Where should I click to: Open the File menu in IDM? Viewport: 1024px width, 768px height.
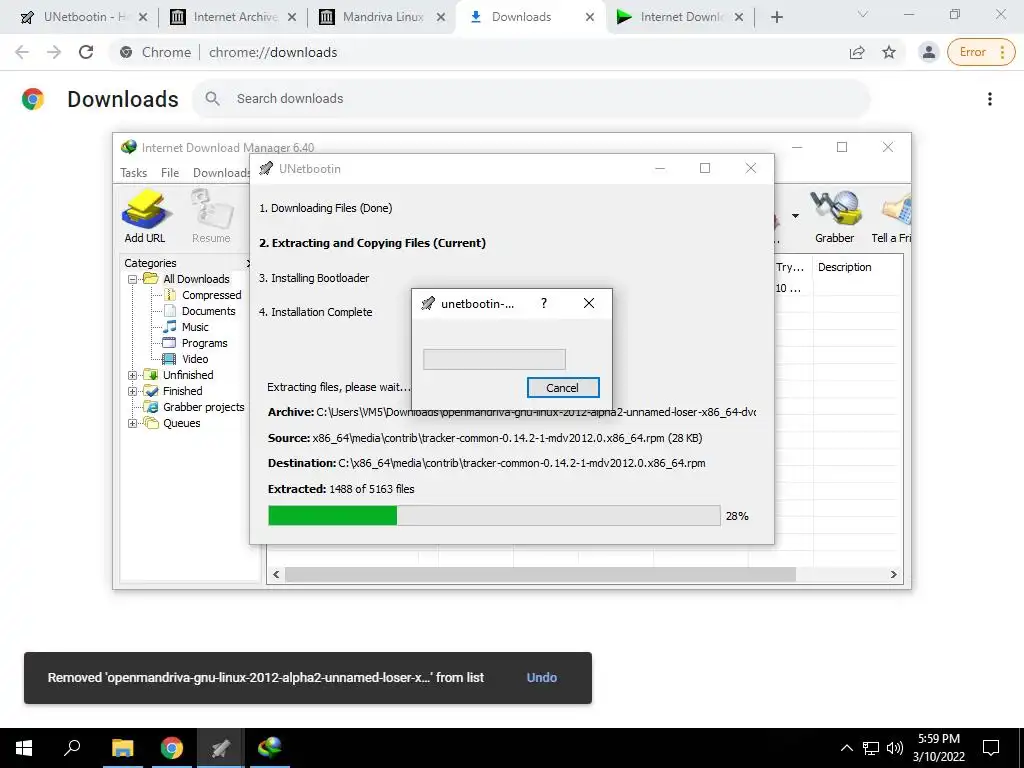coord(170,172)
